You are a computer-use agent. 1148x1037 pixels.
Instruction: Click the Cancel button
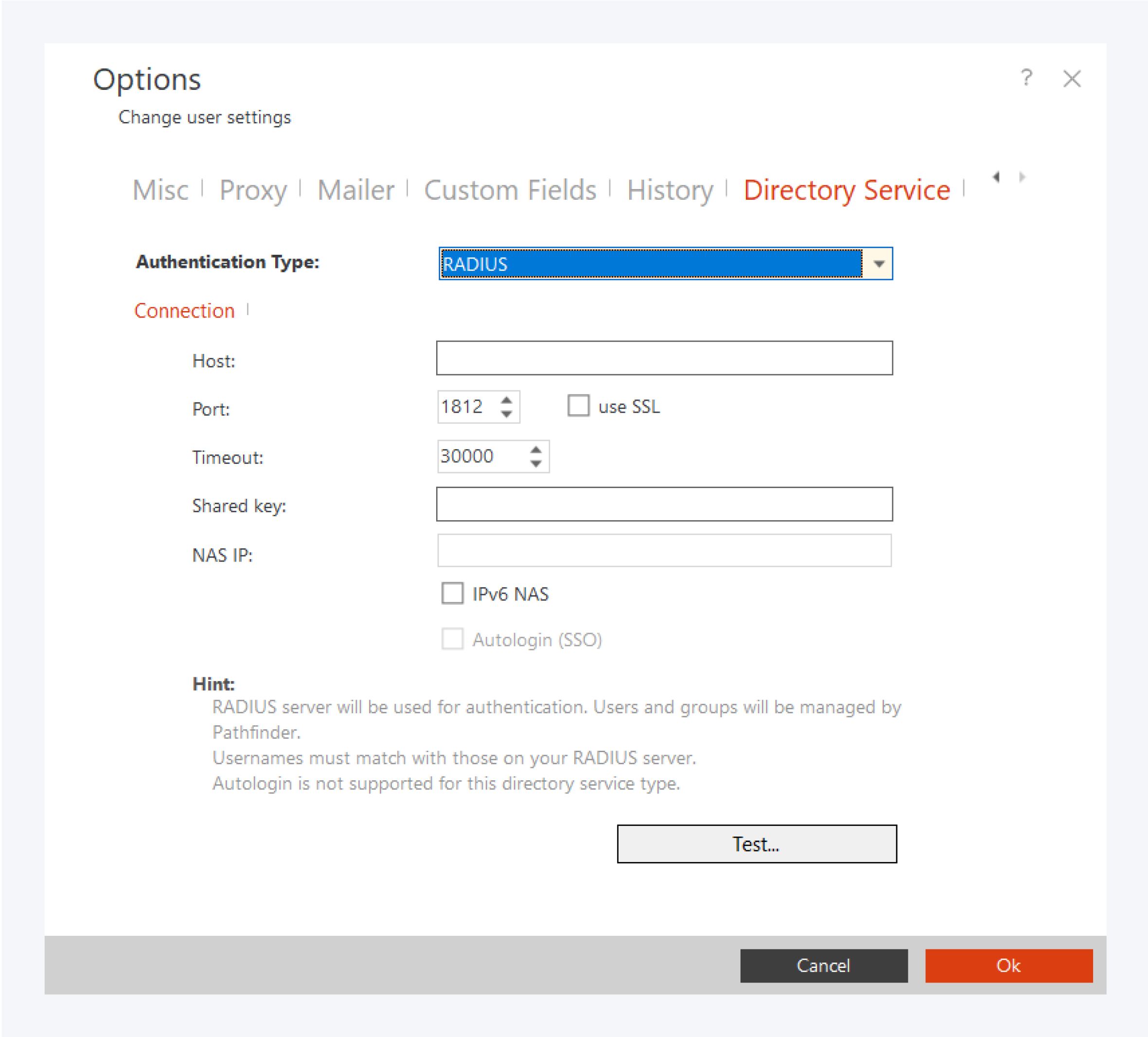[x=823, y=965]
